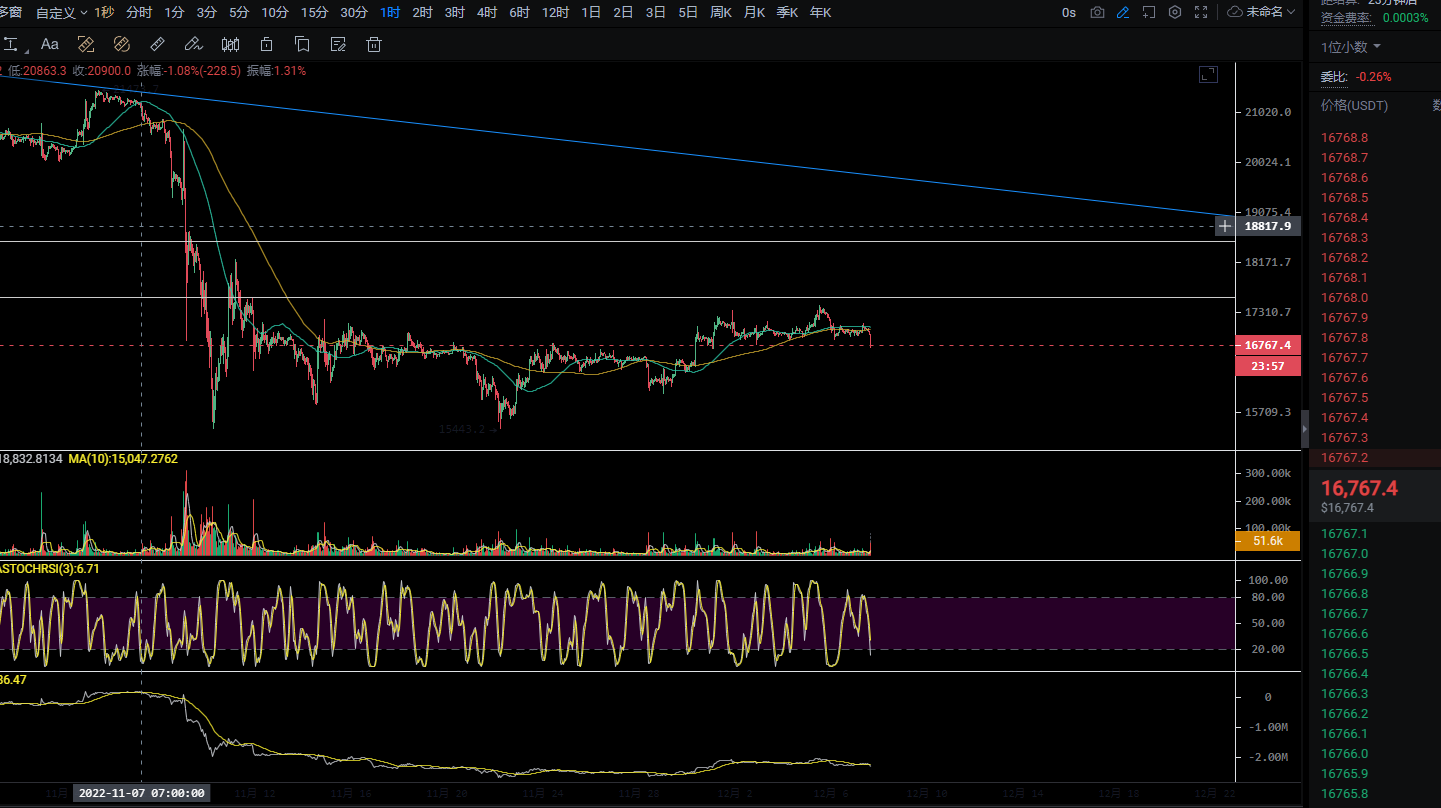Click the side panel collapse handle

1304,429
